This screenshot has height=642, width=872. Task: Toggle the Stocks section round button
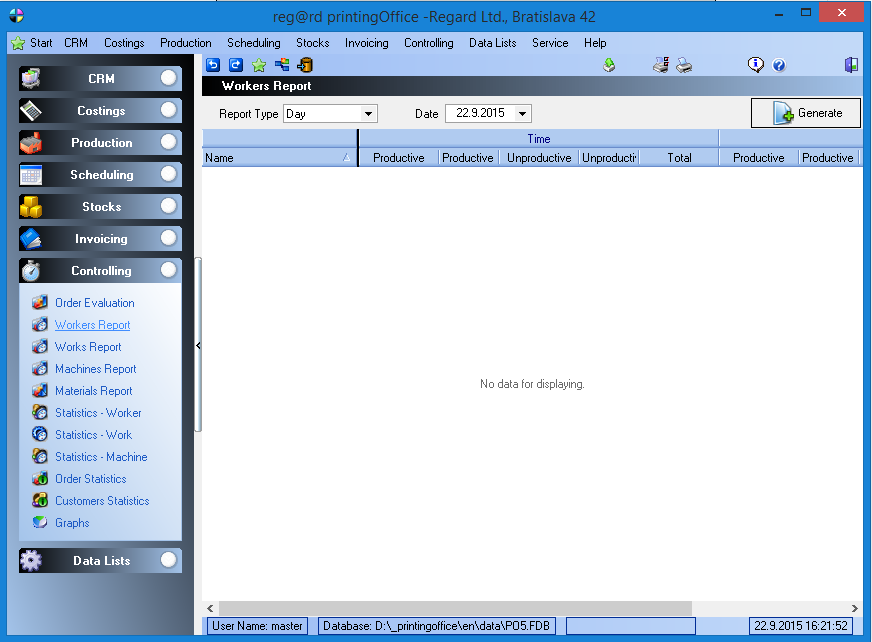169,206
